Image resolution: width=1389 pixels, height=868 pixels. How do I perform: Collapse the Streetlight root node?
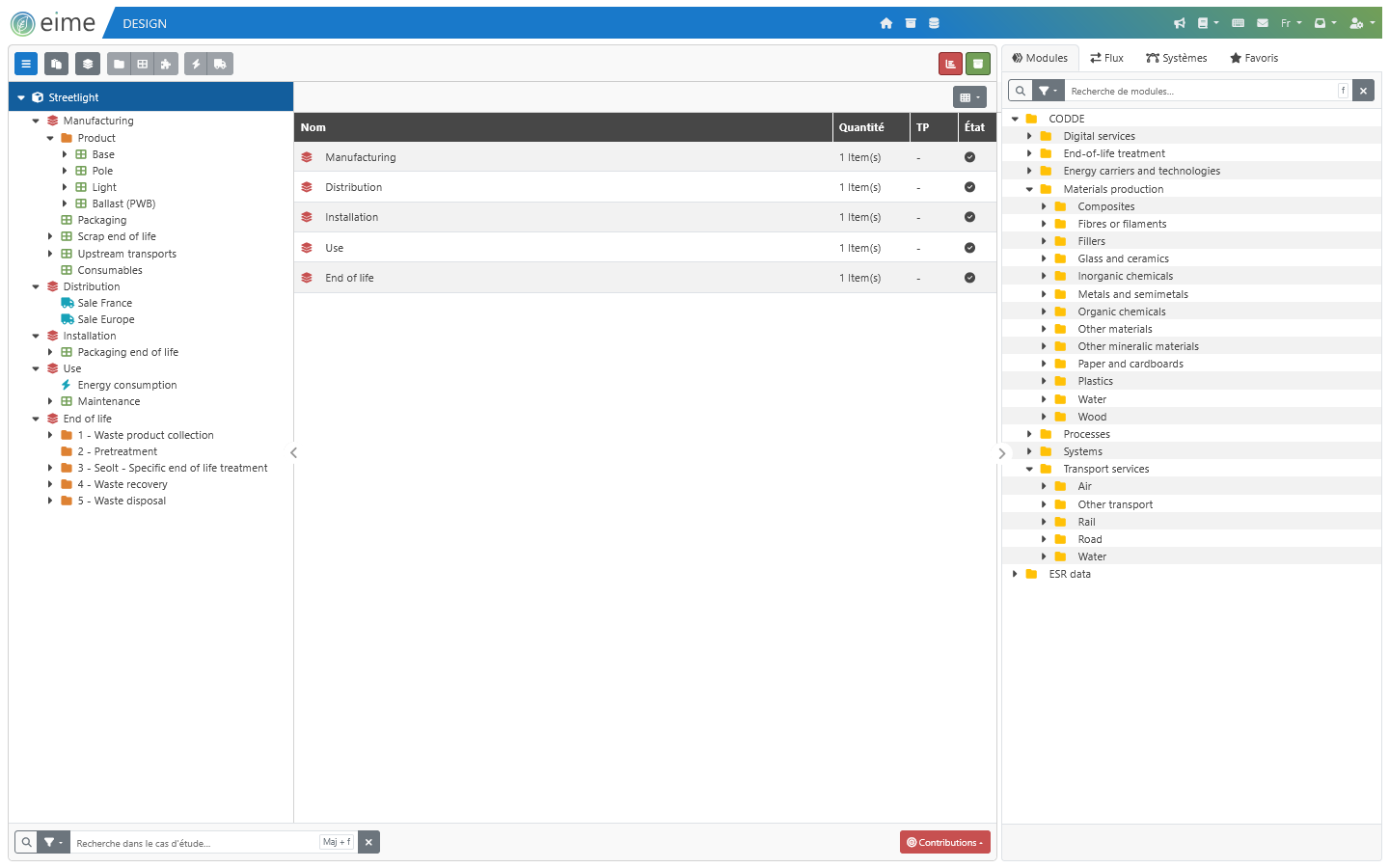click(x=21, y=97)
